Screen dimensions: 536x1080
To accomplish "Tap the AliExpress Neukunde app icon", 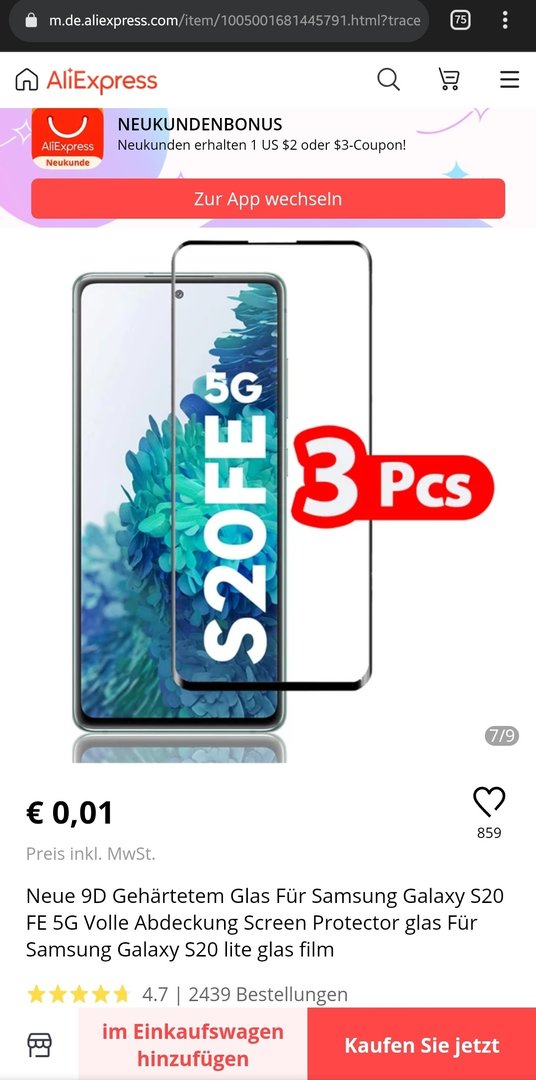I will (x=68, y=138).
